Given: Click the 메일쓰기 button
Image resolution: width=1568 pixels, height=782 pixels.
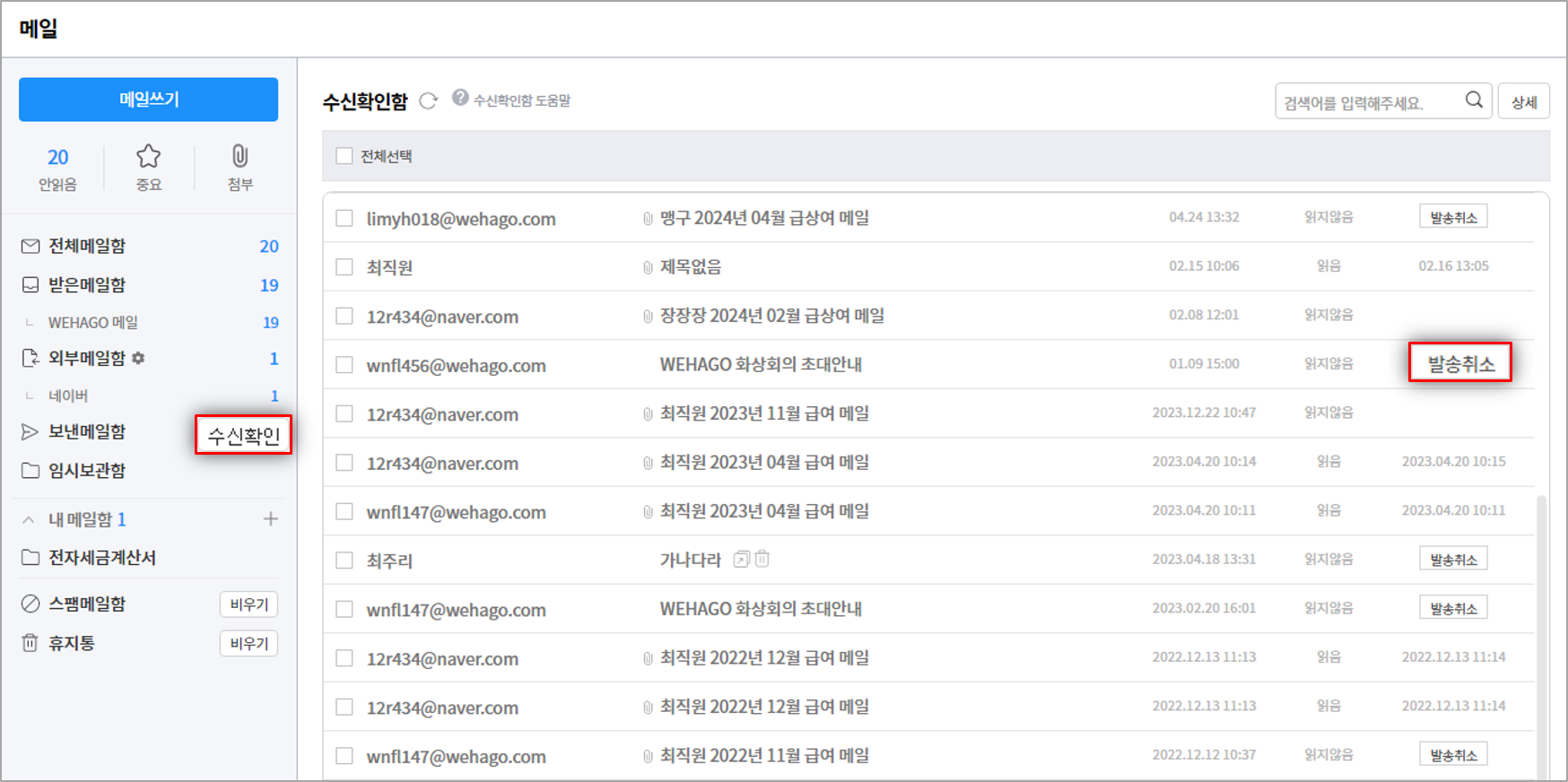Looking at the screenshot, I should click(149, 100).
